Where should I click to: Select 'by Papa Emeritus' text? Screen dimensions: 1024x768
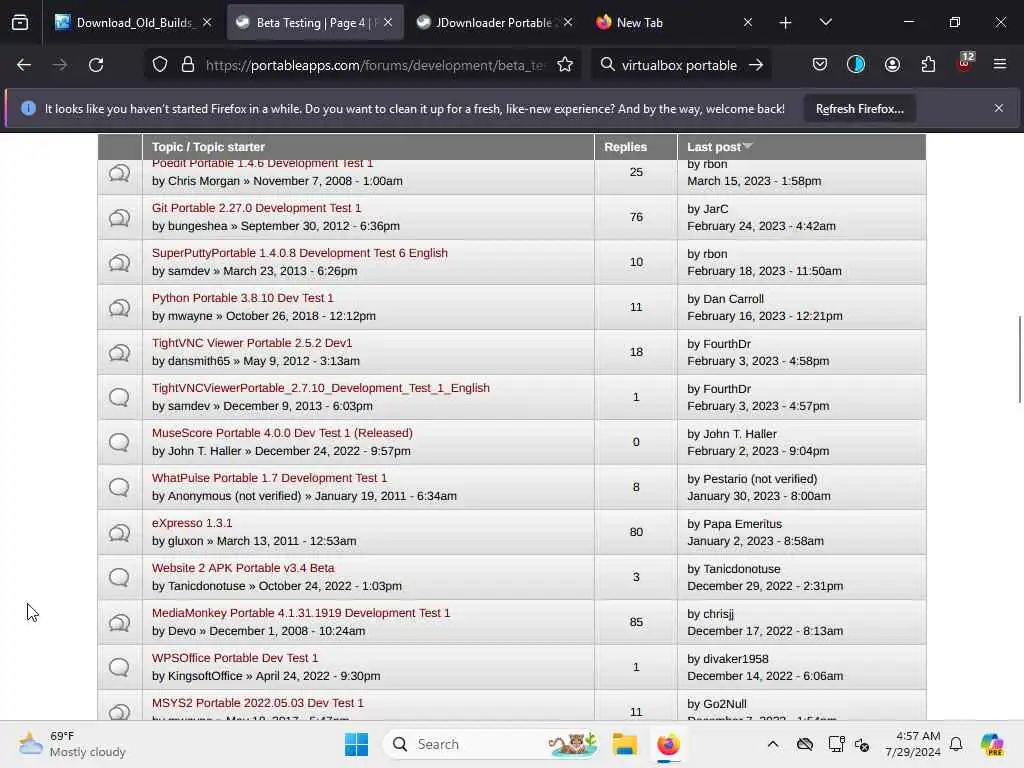734,524
